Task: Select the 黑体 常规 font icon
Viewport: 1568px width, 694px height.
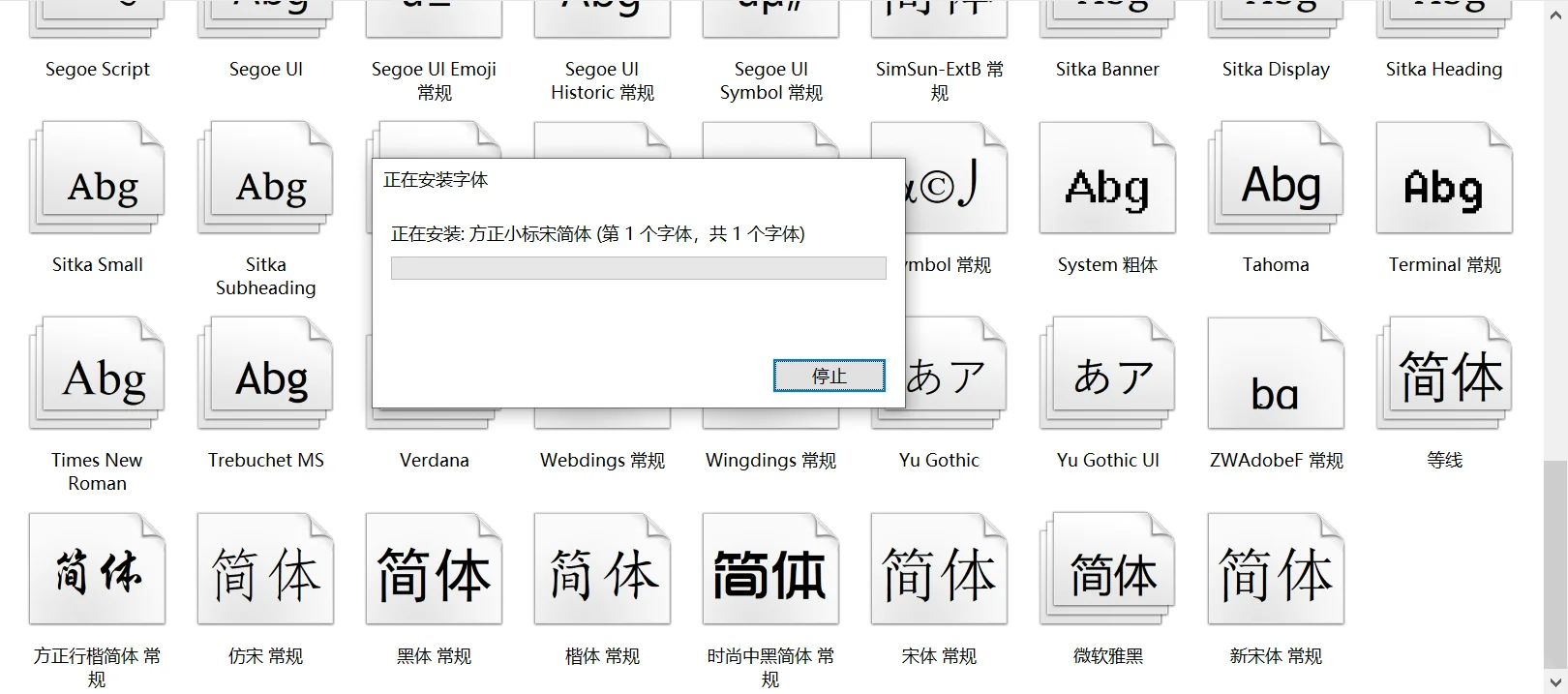Action: click(x=434, y=569)
